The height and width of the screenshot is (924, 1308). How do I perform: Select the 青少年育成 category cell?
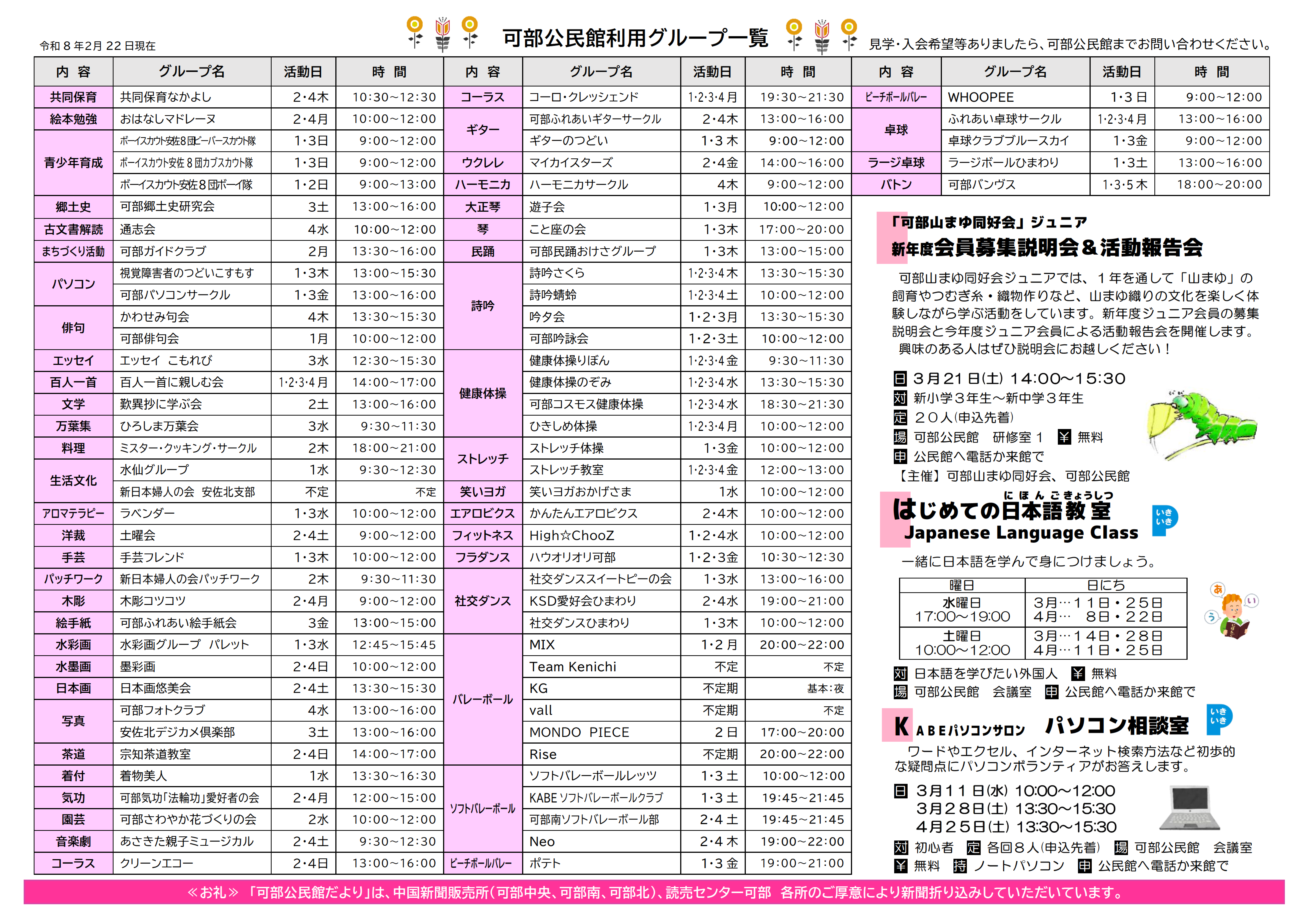click(x=73, y=163)
